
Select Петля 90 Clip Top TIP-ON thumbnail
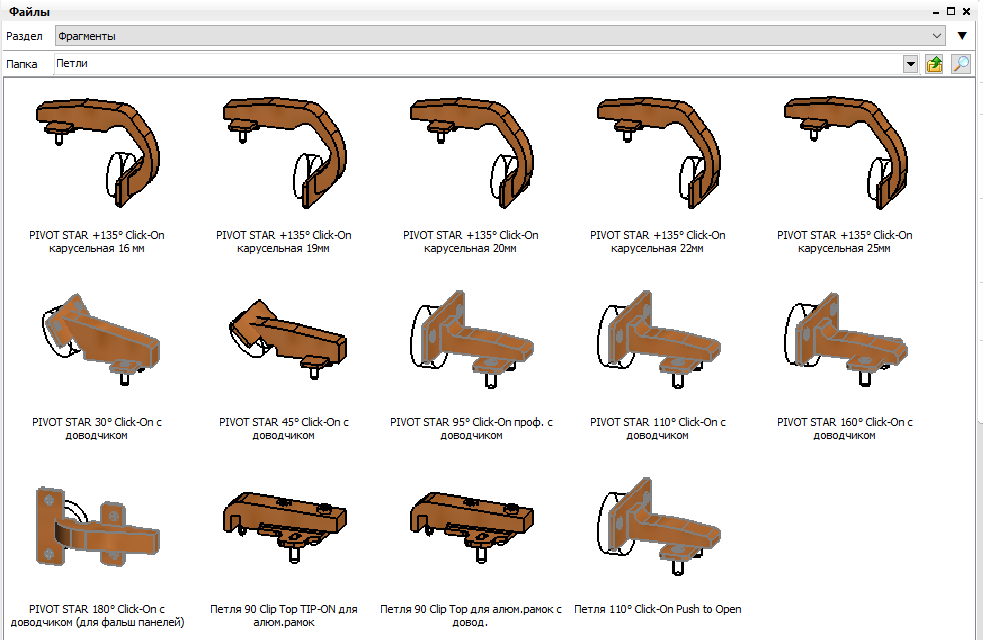click(x=285, y=527)
